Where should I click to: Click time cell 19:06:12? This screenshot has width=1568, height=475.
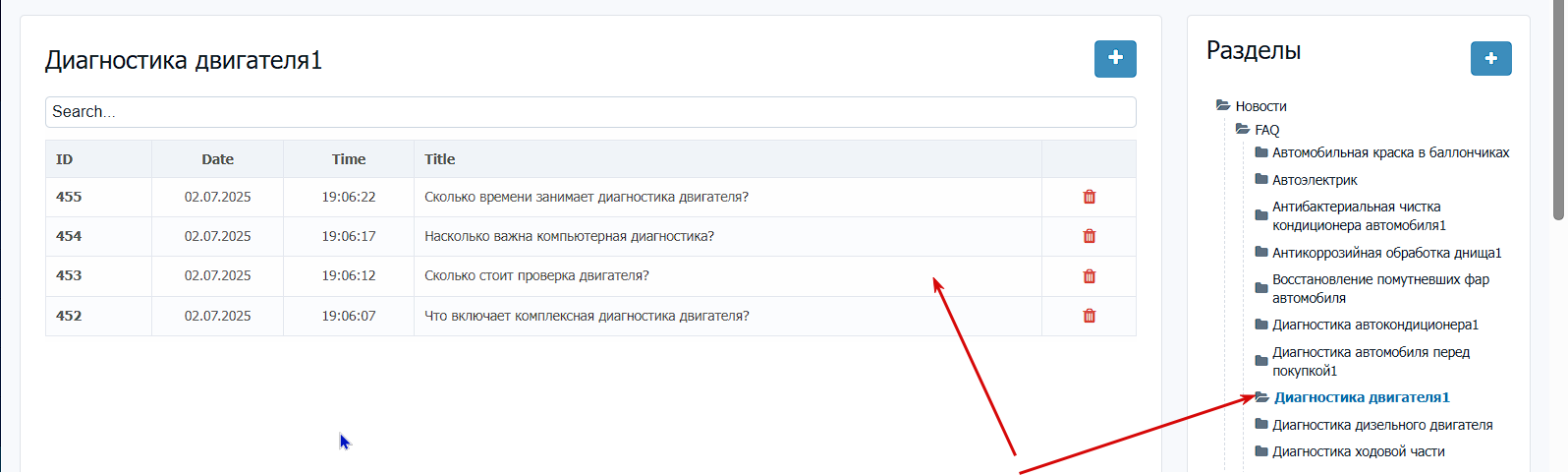pyautogui.click(x=349, y=275)
